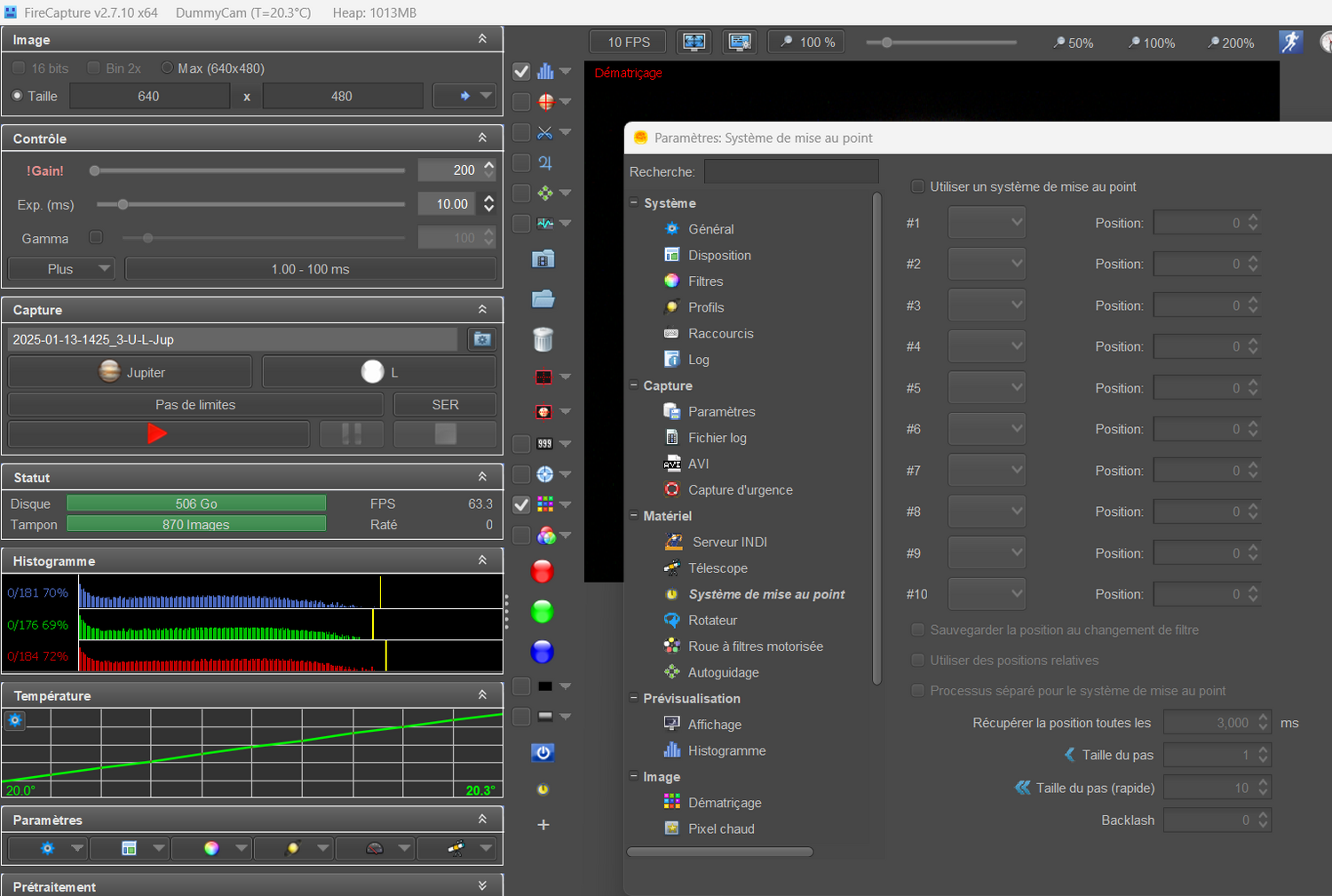This screenshot has height=896, width=1332.
Task: Click the zoom slider in top toolbar
Action: [941, 43]
